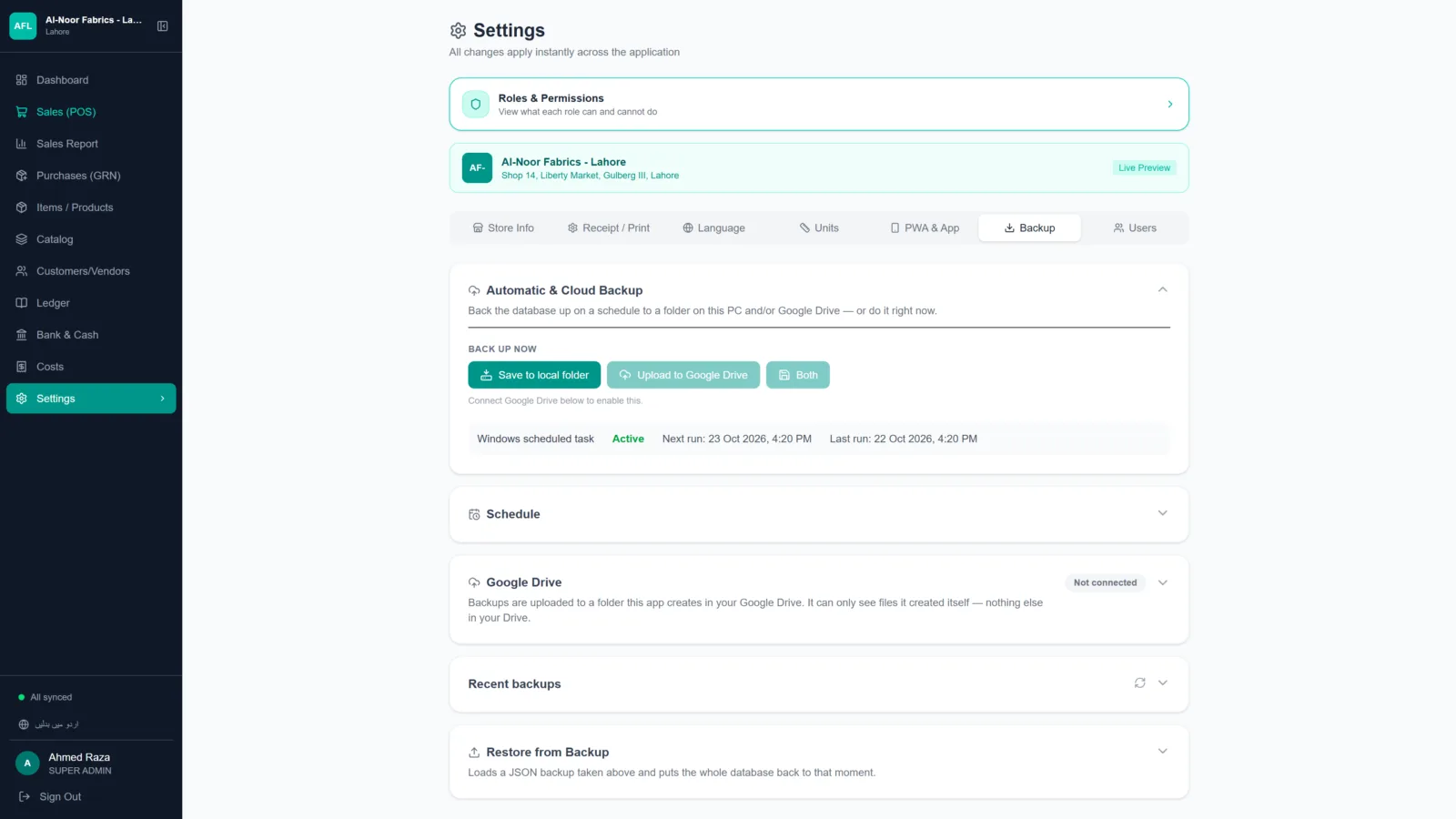Select the Backup tab
Image resolution: width=1456 pixels, height=819 pixels.
pos(1029,228)
